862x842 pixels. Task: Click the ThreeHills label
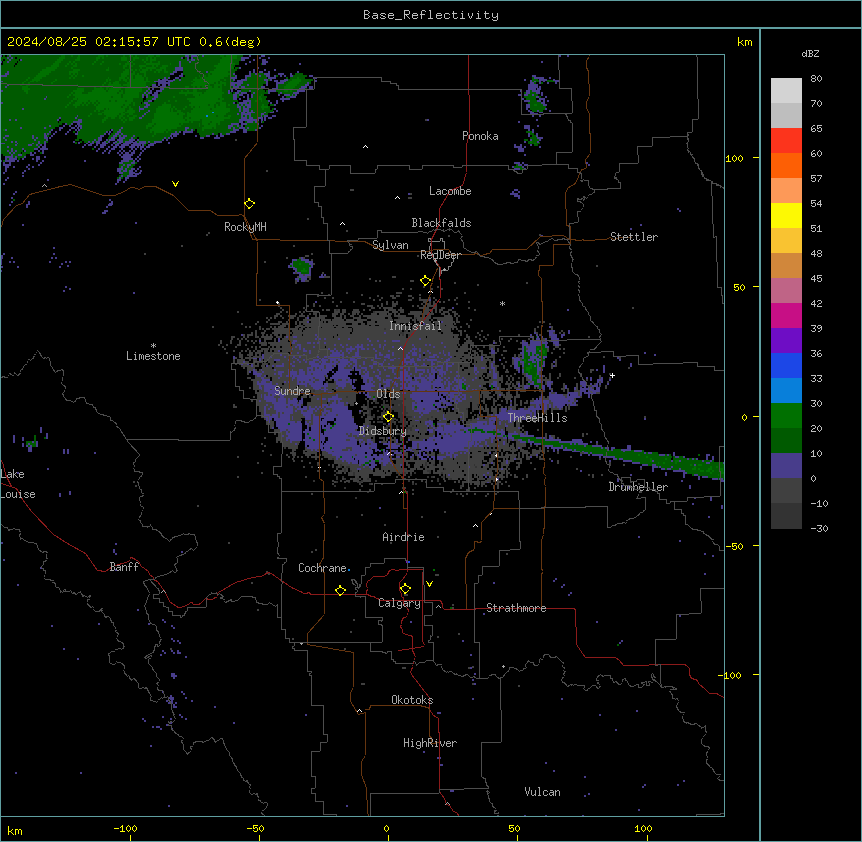[x=538, y=418]
